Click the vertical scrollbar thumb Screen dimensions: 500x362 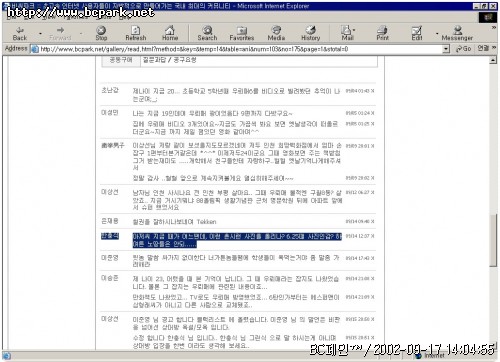493,240
